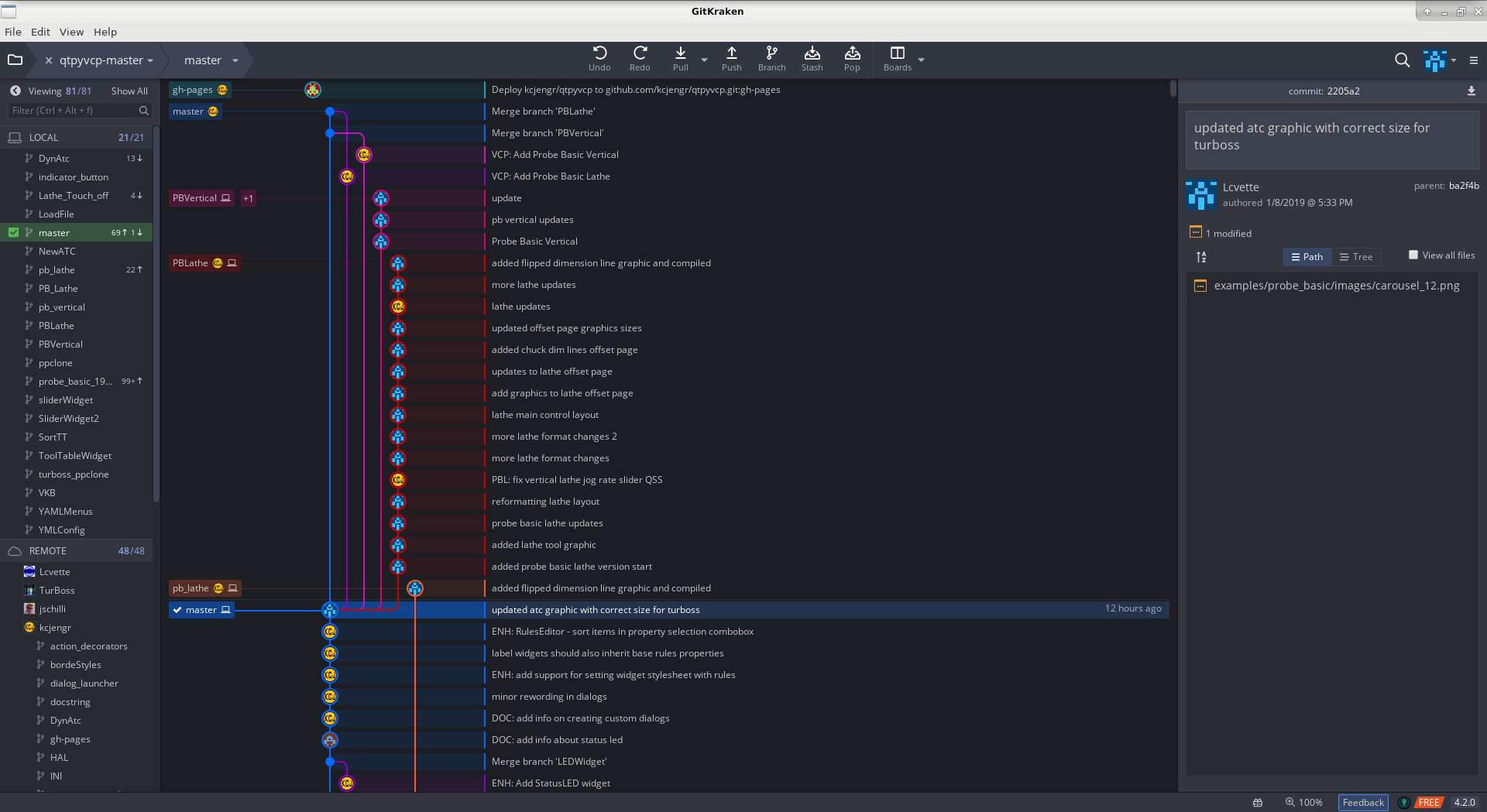Select the pb_lathe branch label in graph
The height and width of the screenshot is (812, 1487).
(x=204, y=588)
